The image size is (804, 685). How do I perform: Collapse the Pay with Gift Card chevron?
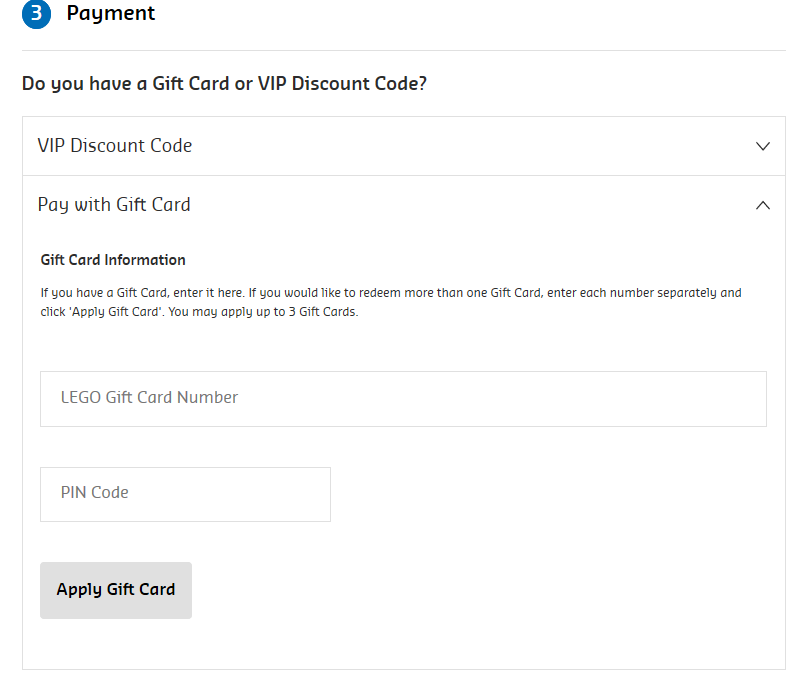point(763,205)
